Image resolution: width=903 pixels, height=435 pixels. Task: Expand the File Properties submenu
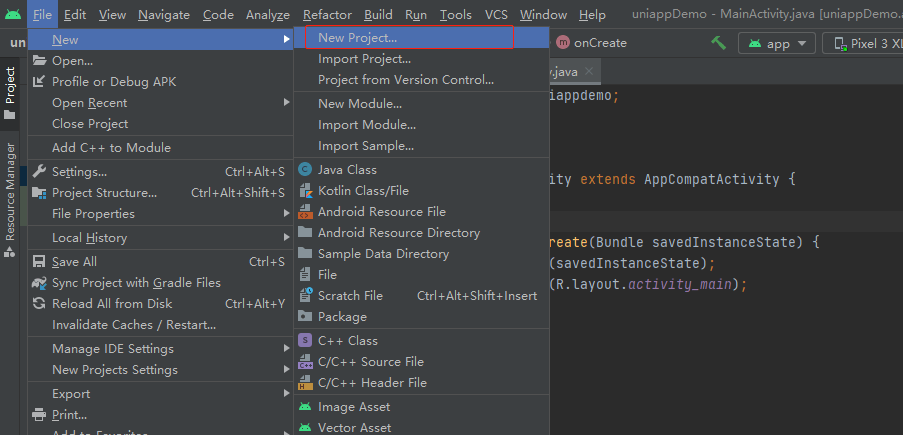point(287,214)
